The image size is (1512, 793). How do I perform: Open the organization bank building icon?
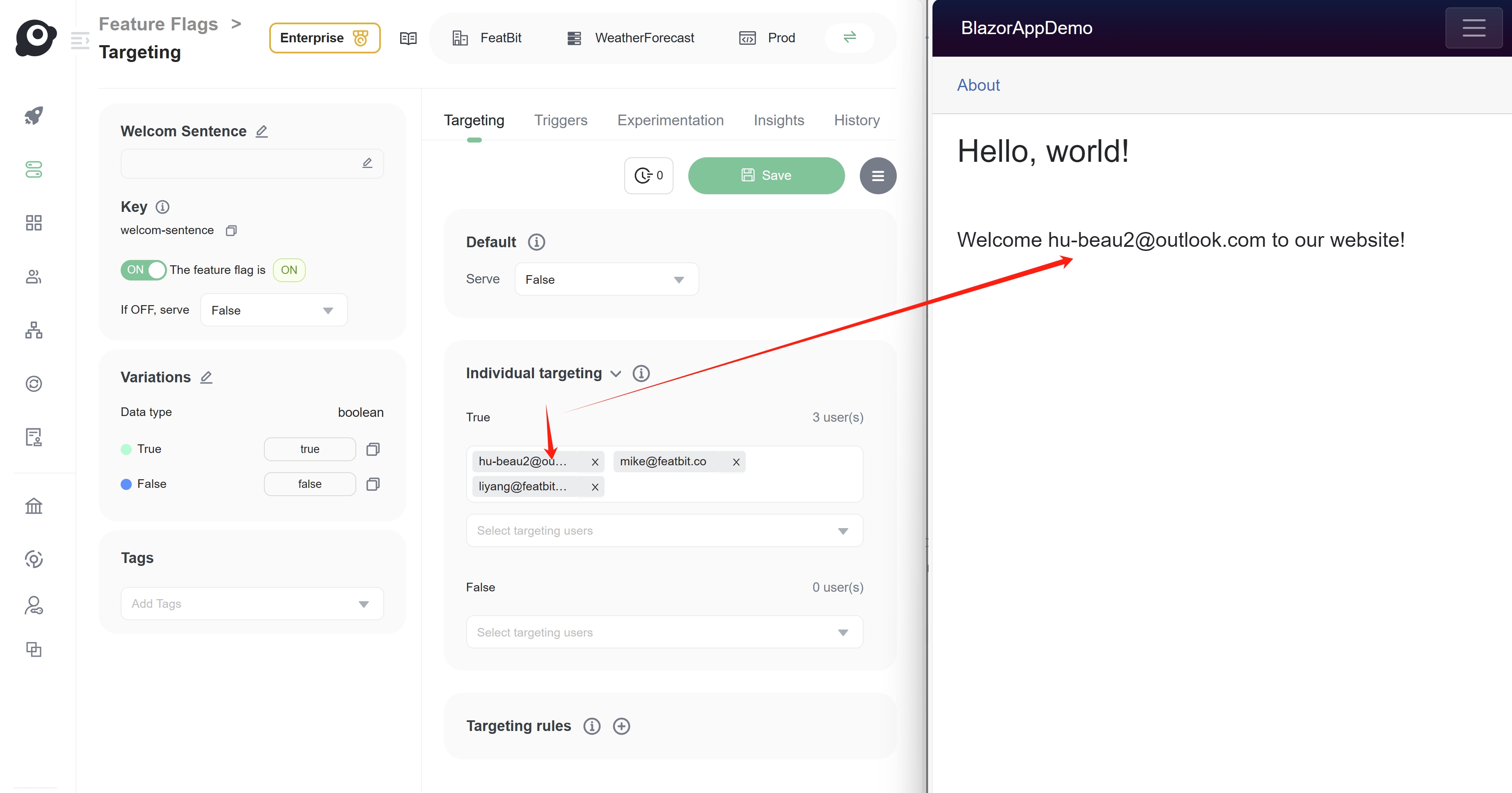(34, 506)
